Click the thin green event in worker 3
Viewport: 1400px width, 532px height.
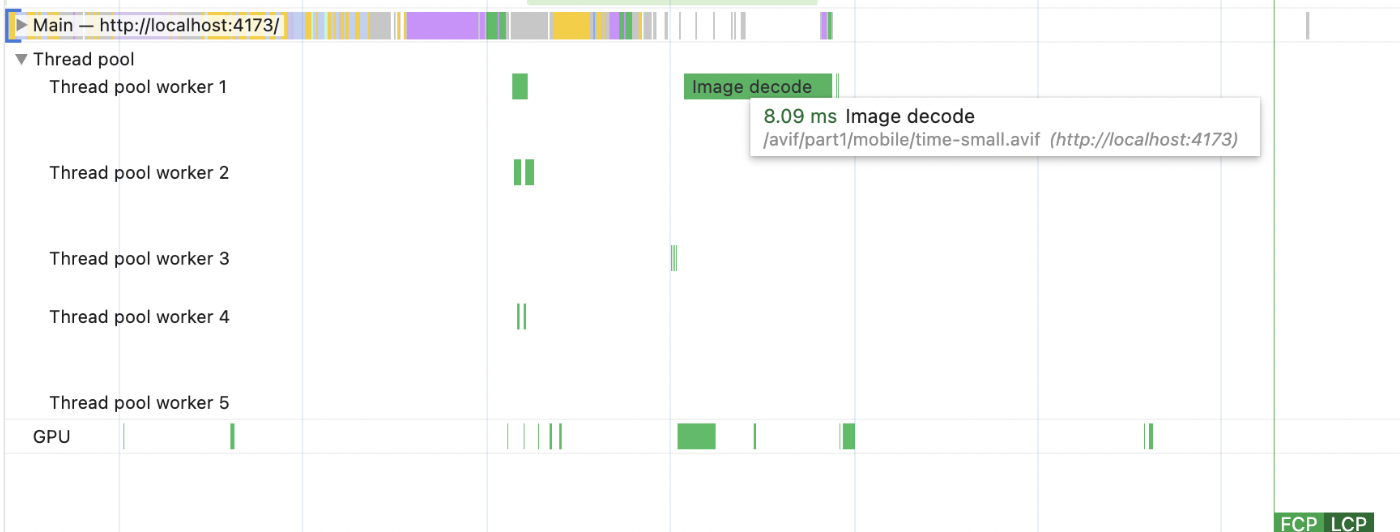674,259
